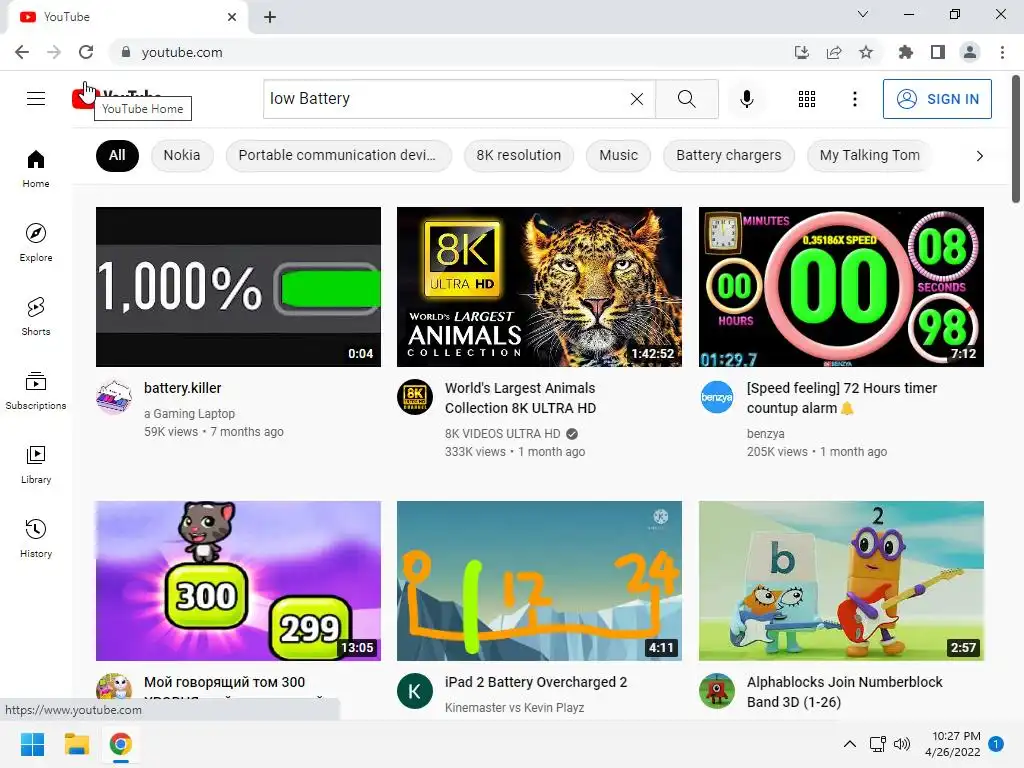1024x768 pixels.
Task: Go to Home in sidebar
Action: tap(36, 168)
